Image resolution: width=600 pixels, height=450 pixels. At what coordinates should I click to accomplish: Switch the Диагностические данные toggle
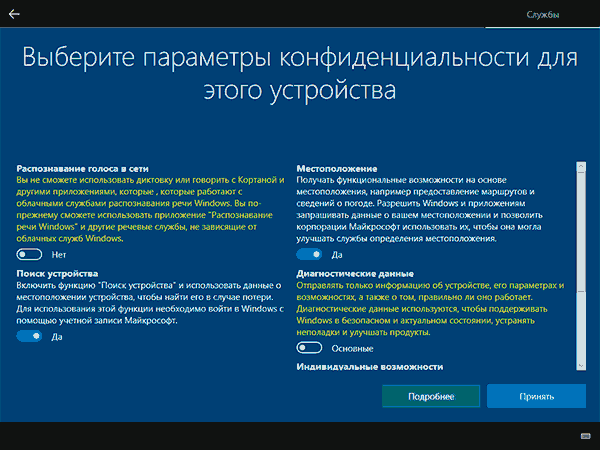(x=310, y=348)
